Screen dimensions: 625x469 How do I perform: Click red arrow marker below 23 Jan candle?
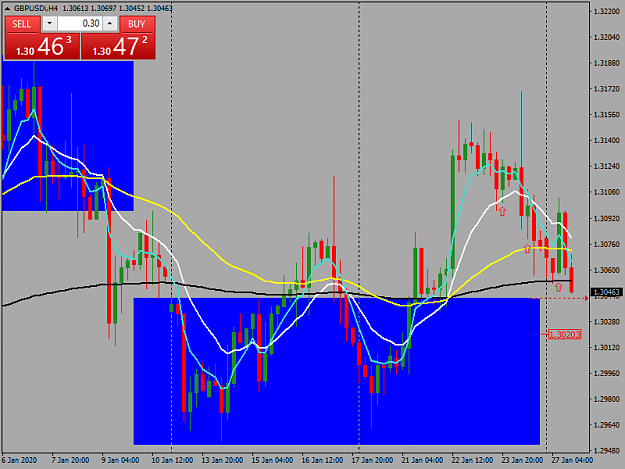pos(502,211)
